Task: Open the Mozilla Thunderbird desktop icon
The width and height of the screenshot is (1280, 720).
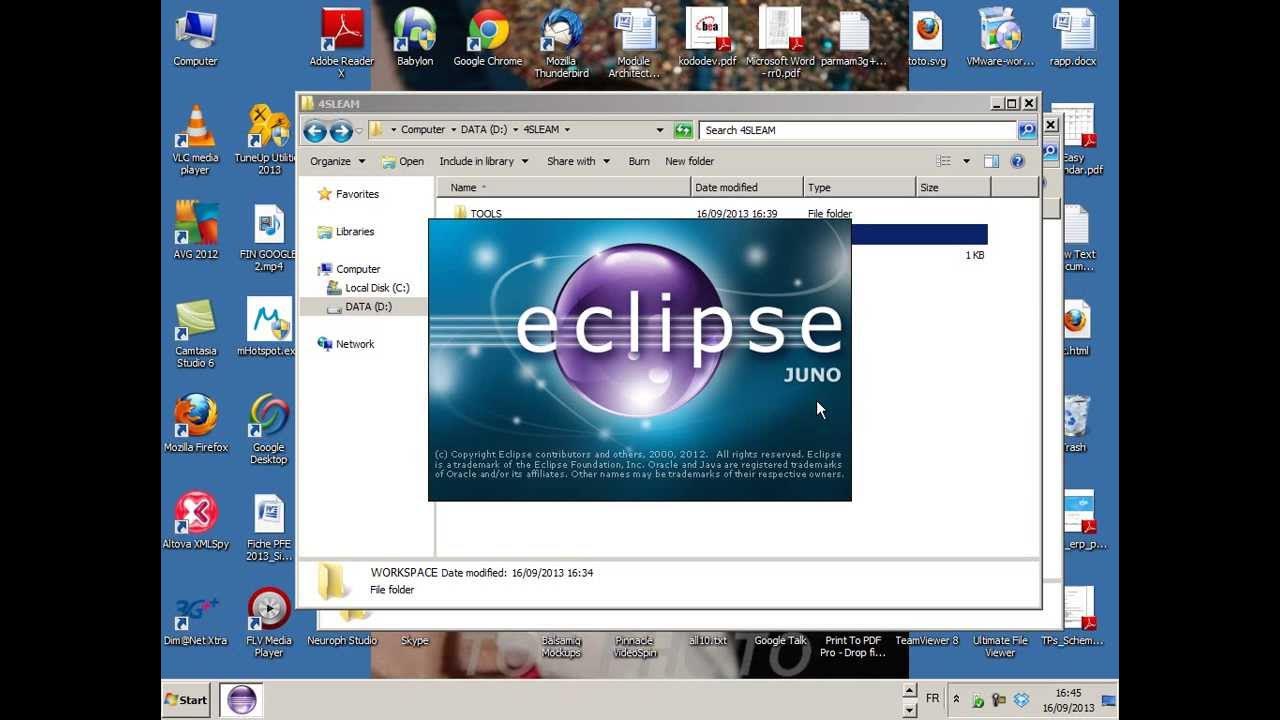Action: click(561, 43)
